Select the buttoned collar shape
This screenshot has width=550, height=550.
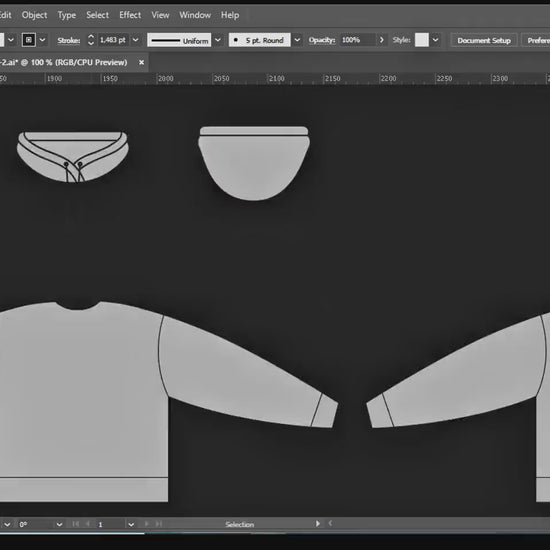(73, 157)
